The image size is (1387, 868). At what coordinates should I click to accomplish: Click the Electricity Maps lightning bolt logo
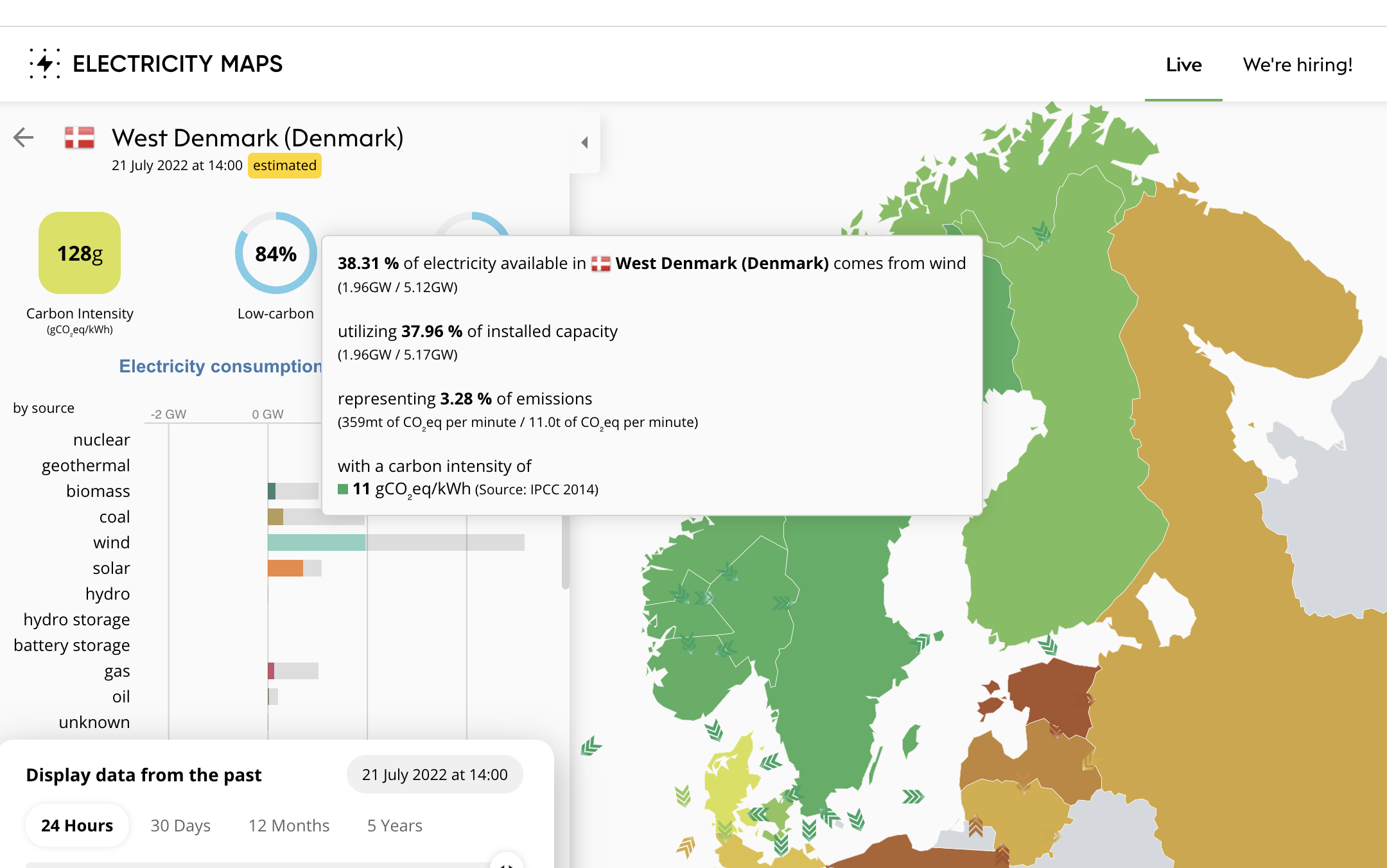coord(44,64)
